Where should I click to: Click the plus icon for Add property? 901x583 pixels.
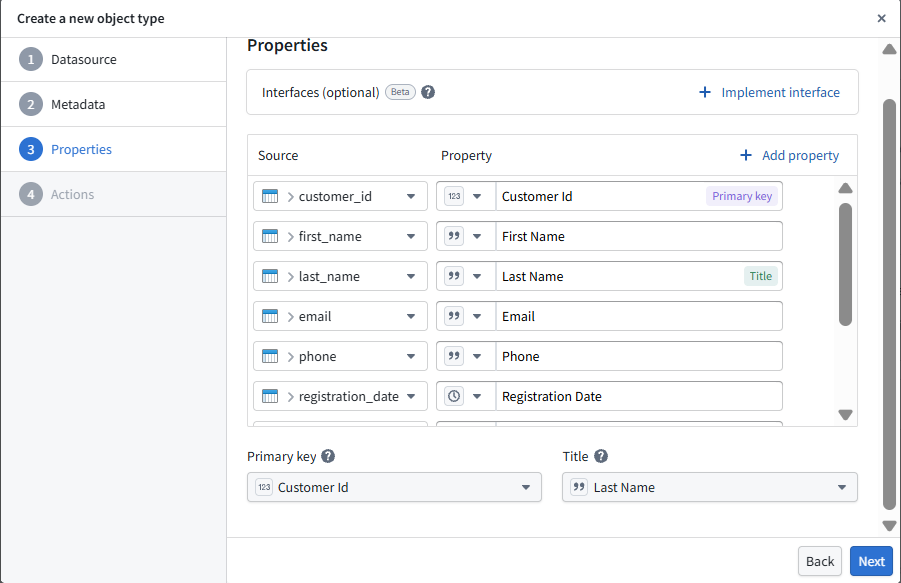745,155
